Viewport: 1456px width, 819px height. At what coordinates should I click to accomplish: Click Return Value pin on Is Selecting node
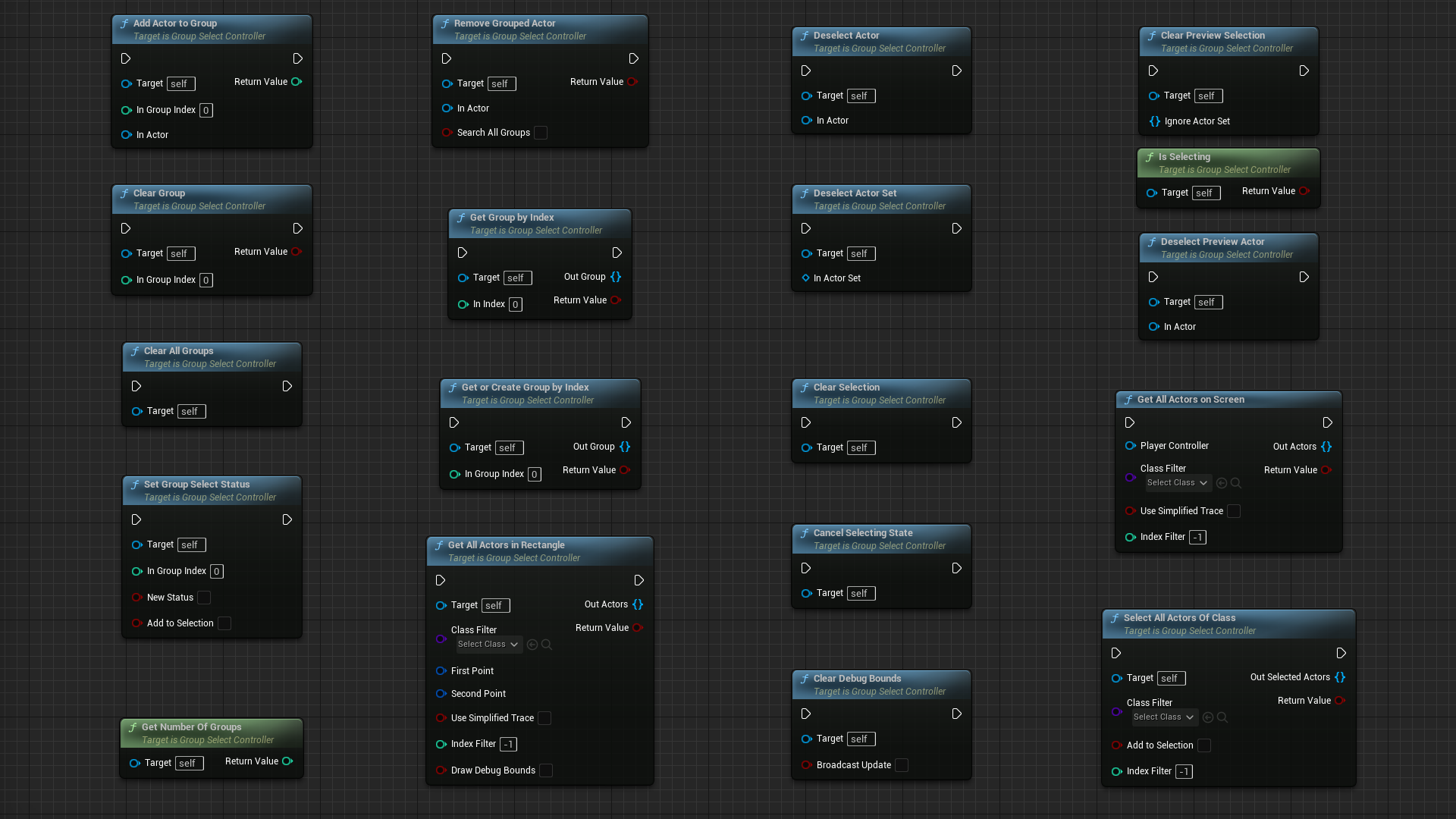coord(1305,191)
